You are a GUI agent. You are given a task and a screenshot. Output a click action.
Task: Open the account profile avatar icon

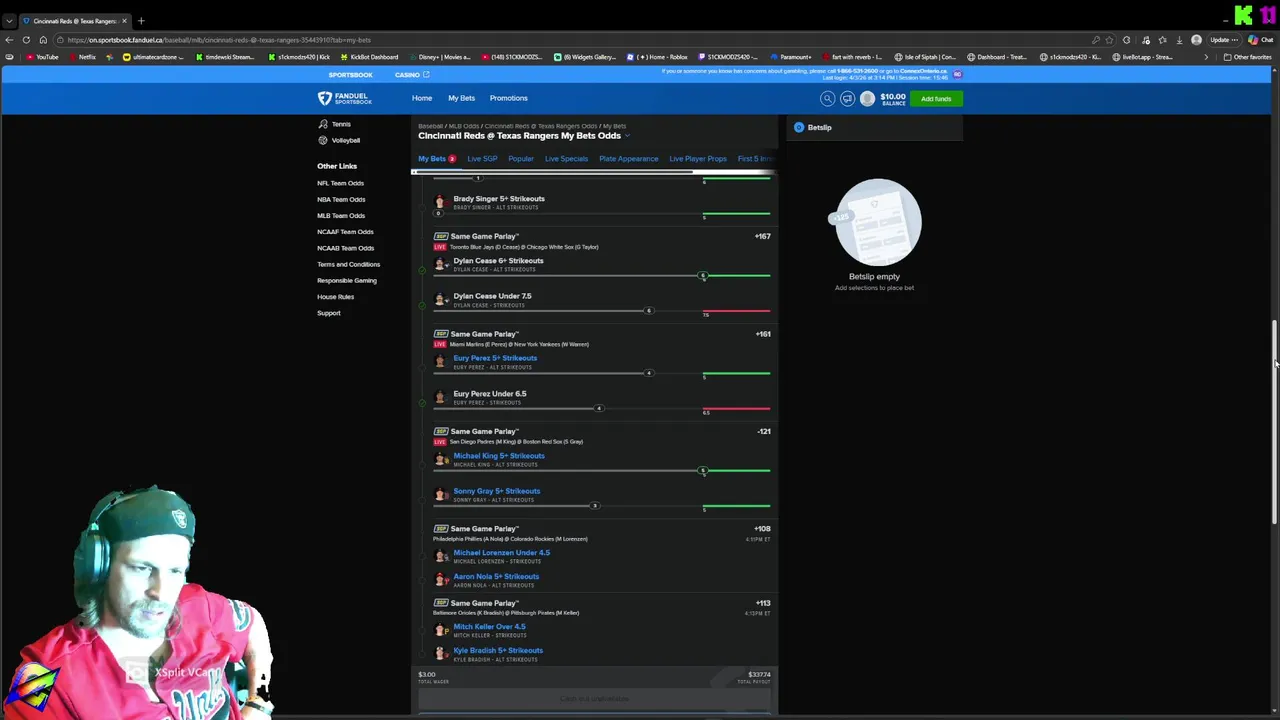[867, 98]
